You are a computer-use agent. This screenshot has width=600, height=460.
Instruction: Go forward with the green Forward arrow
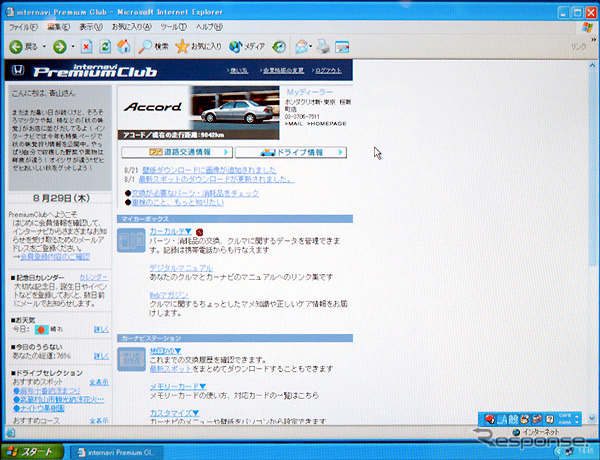click(x=60, y=47)
